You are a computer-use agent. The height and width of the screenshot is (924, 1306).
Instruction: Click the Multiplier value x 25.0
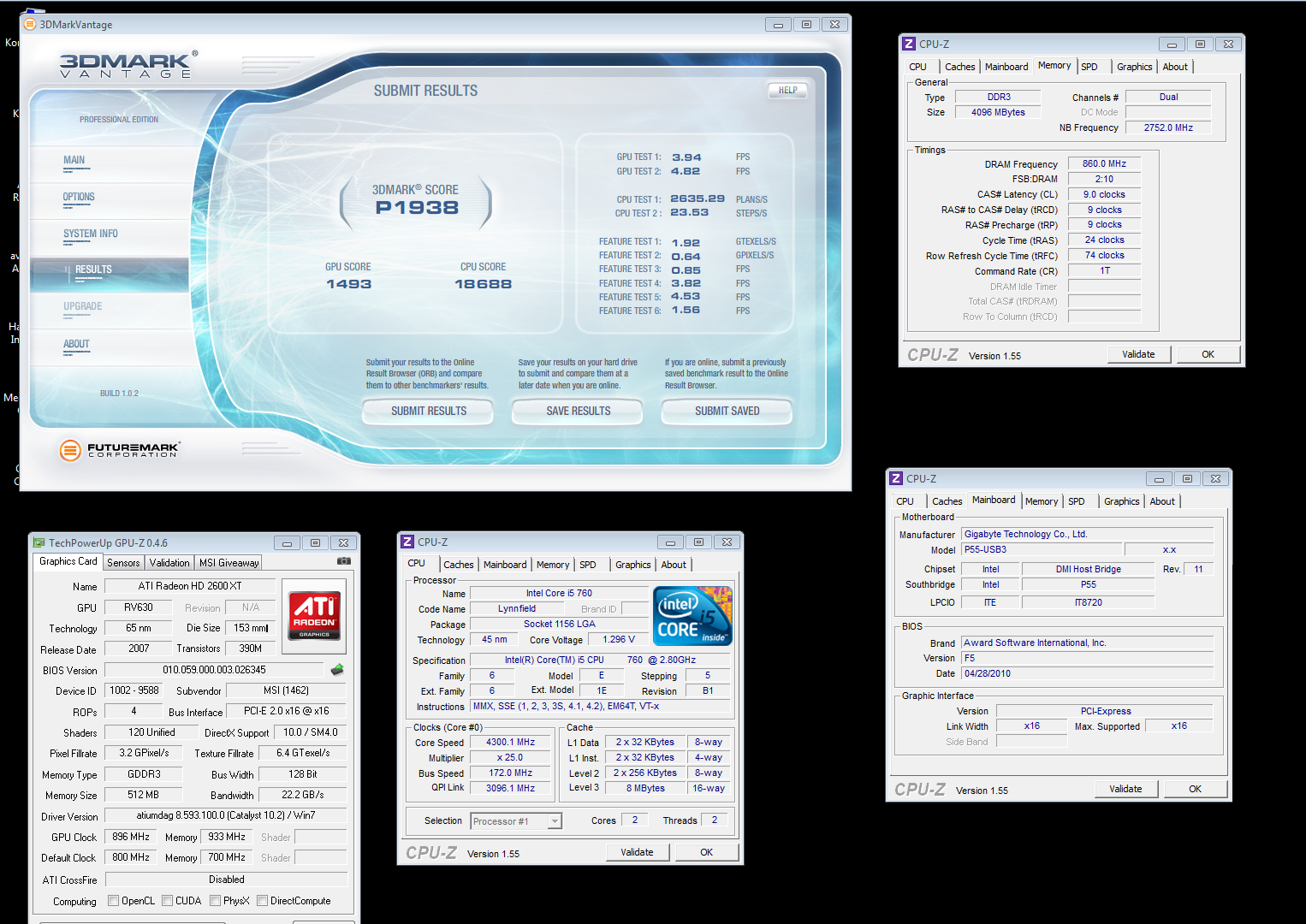click(x=510, y=757)
